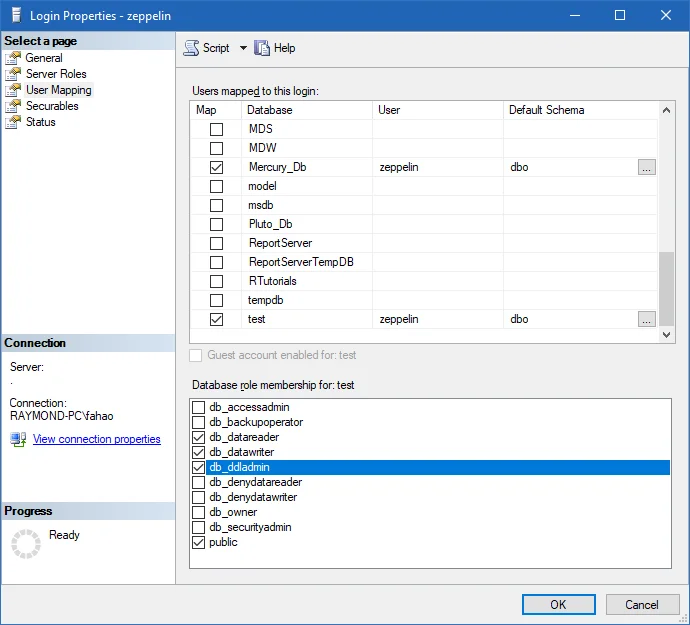Click the Status page icon
Viewport: 690px width, 625px height.
click(13, 122)
